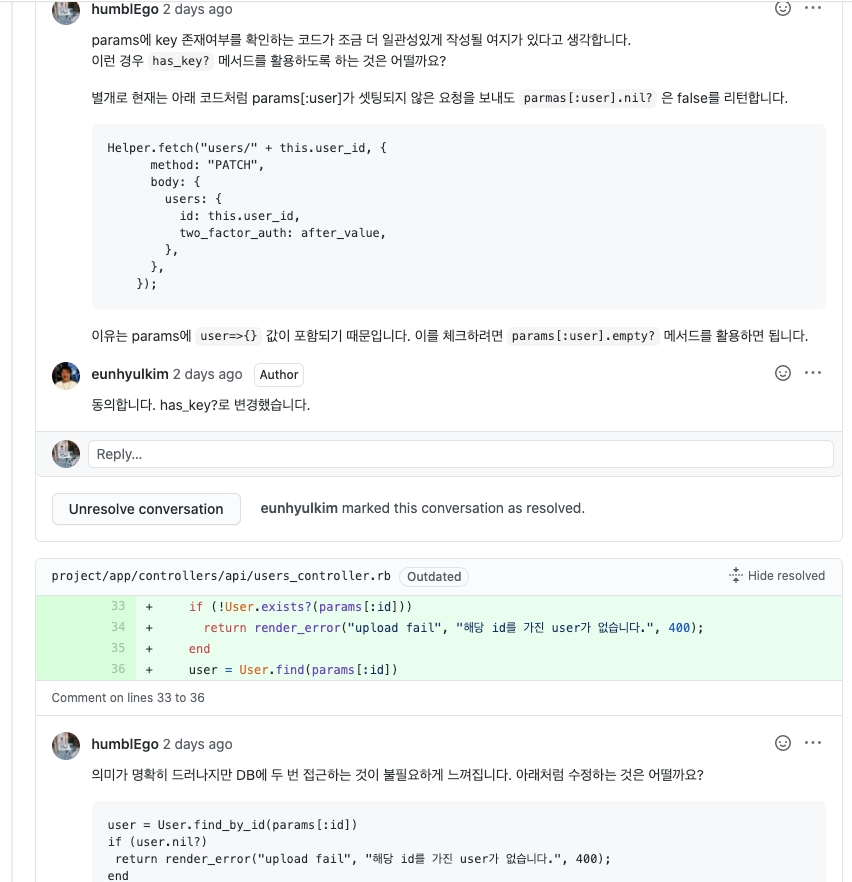Click humblEgo's avatar on the lower comment
This screenshot has width=852, height=882.
coord(66,745)
